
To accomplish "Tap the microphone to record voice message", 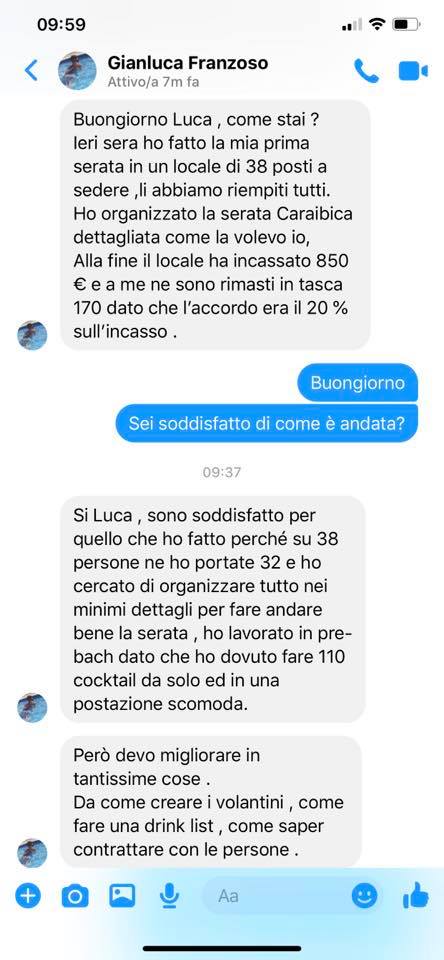I will click(x=169, y=897).
